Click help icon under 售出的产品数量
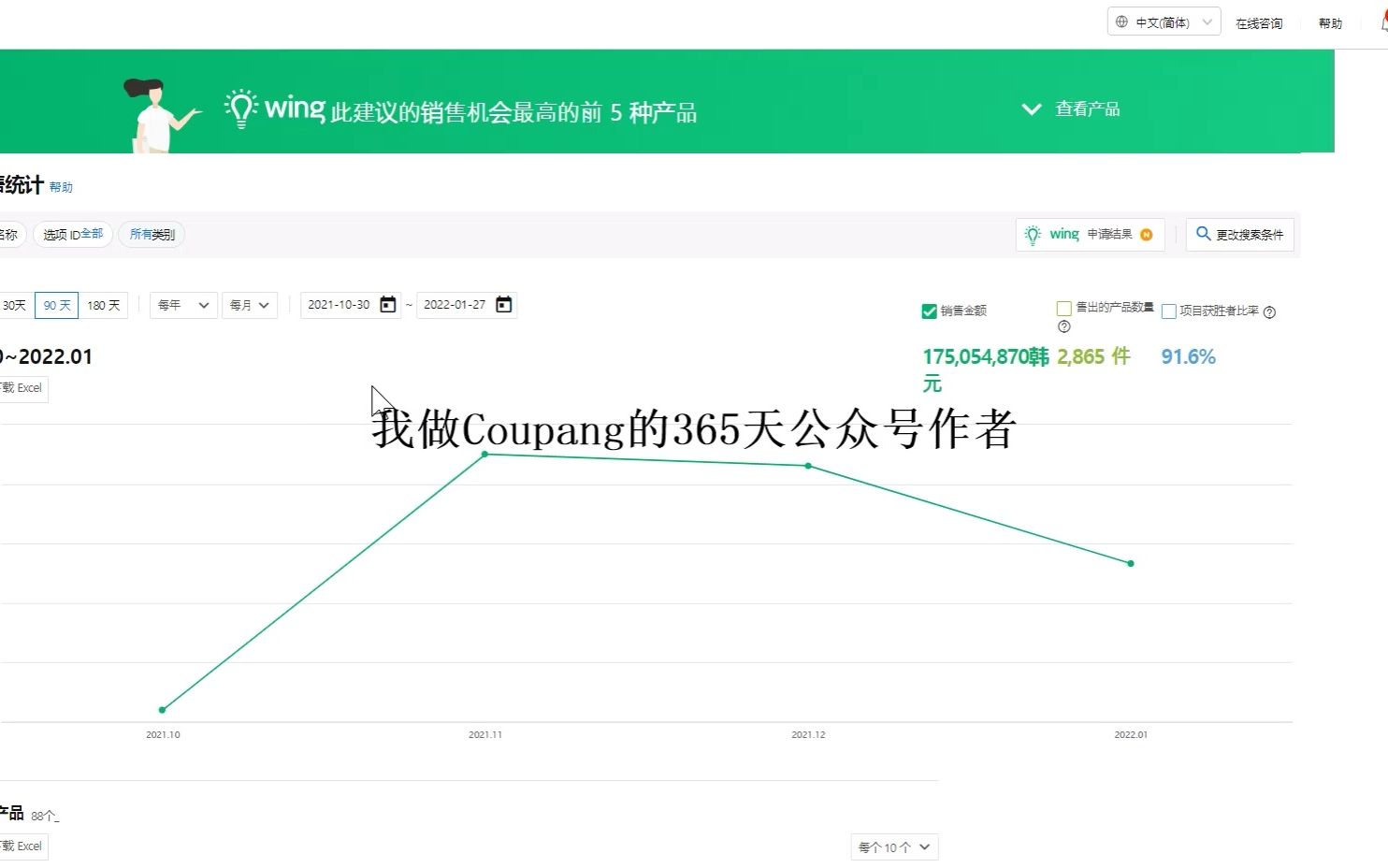The width and height of the screenshot is (1388, 868). pyautogui.click(x=1063, y=327)
